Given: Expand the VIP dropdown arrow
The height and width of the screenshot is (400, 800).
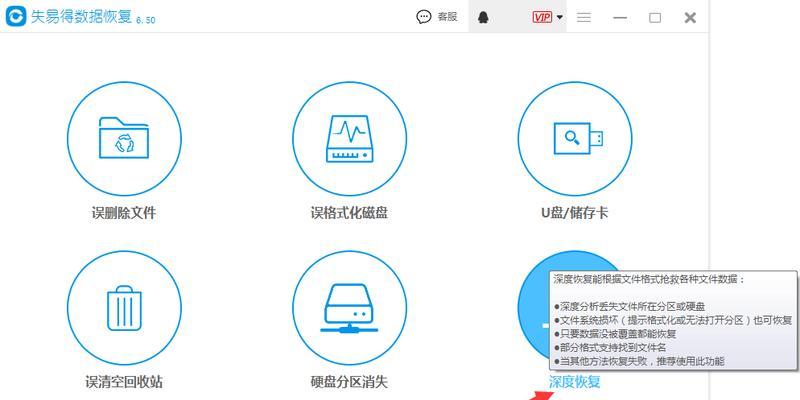Looking at the screenshot, I should click(560, 17).
